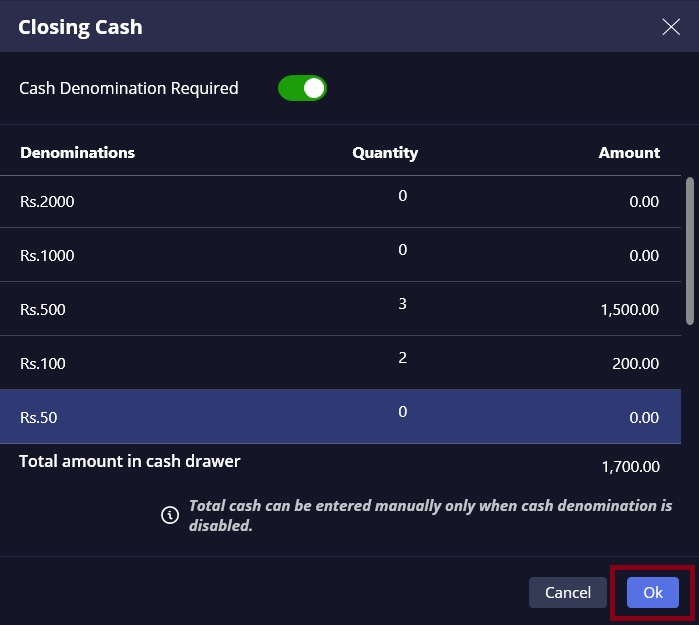
Task: Click the info icon beside the note
Action: point(170,515)
